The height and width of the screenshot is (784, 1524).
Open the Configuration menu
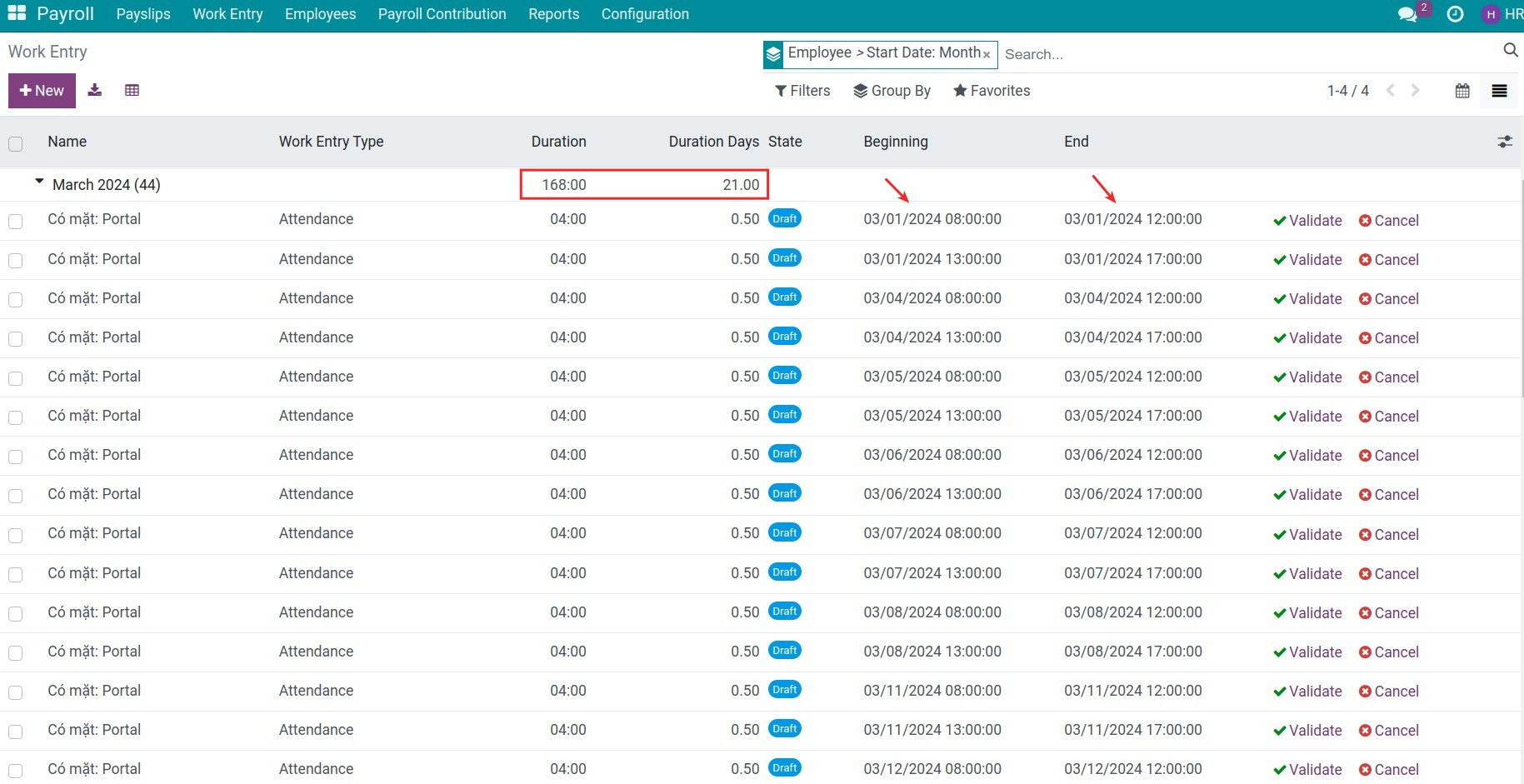click(645, 14)
